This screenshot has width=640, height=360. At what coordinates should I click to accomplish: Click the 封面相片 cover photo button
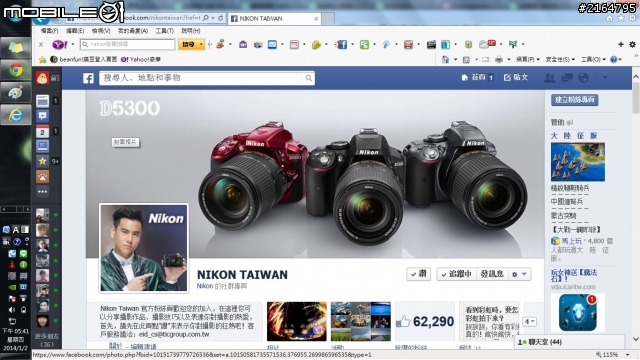(126, 142)
